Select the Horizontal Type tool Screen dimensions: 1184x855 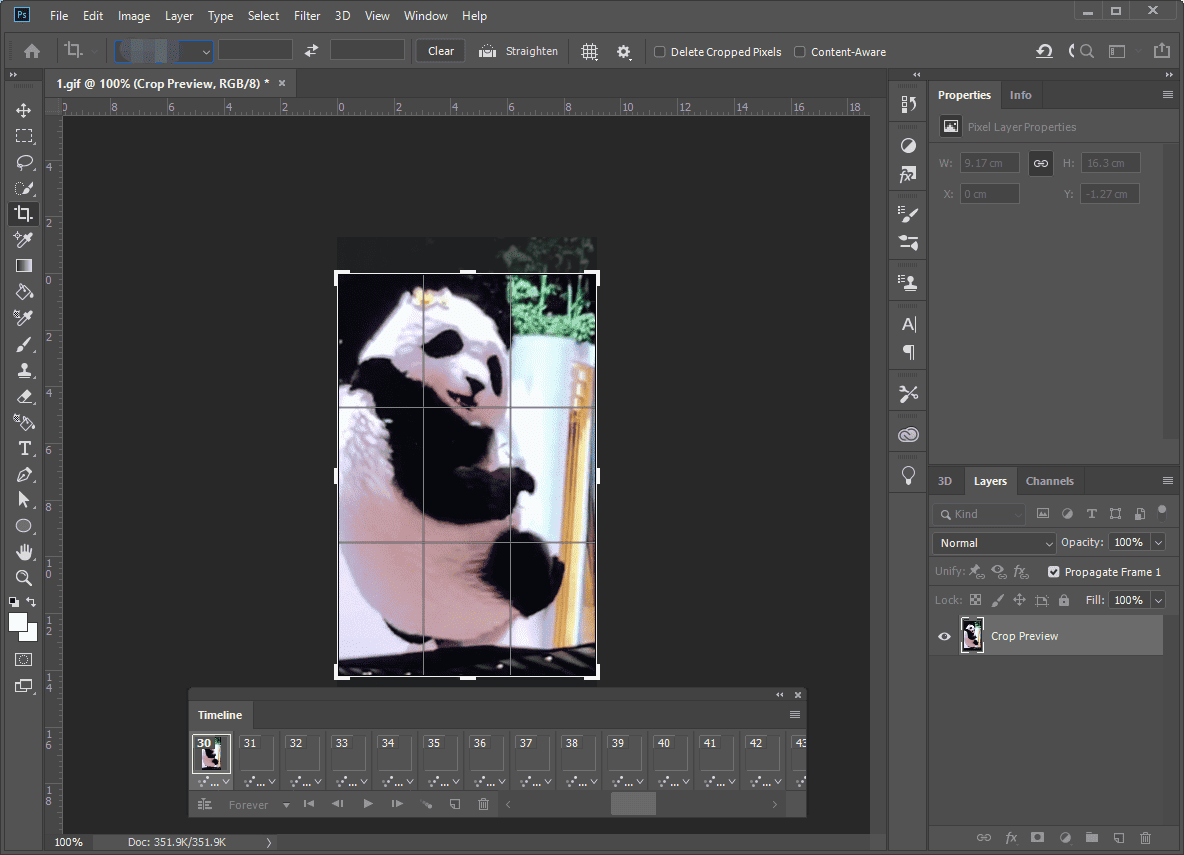(24, 448)
